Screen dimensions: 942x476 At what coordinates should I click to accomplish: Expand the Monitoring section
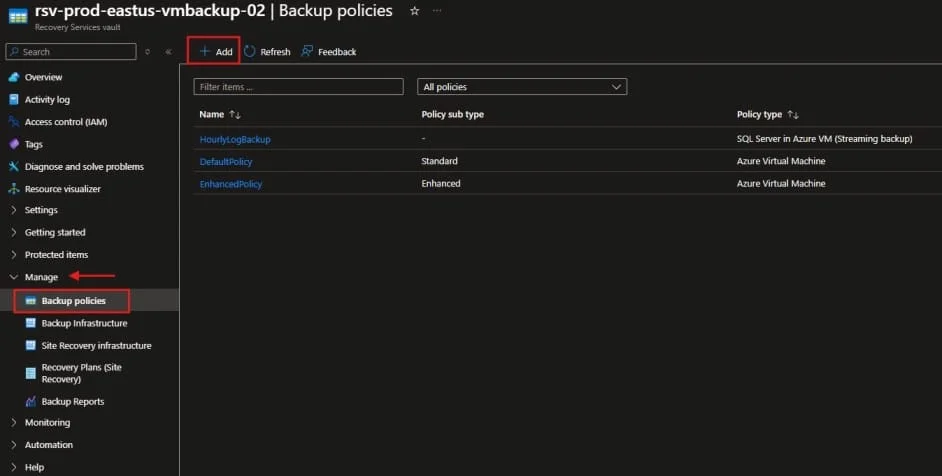[x=47, y=423]
